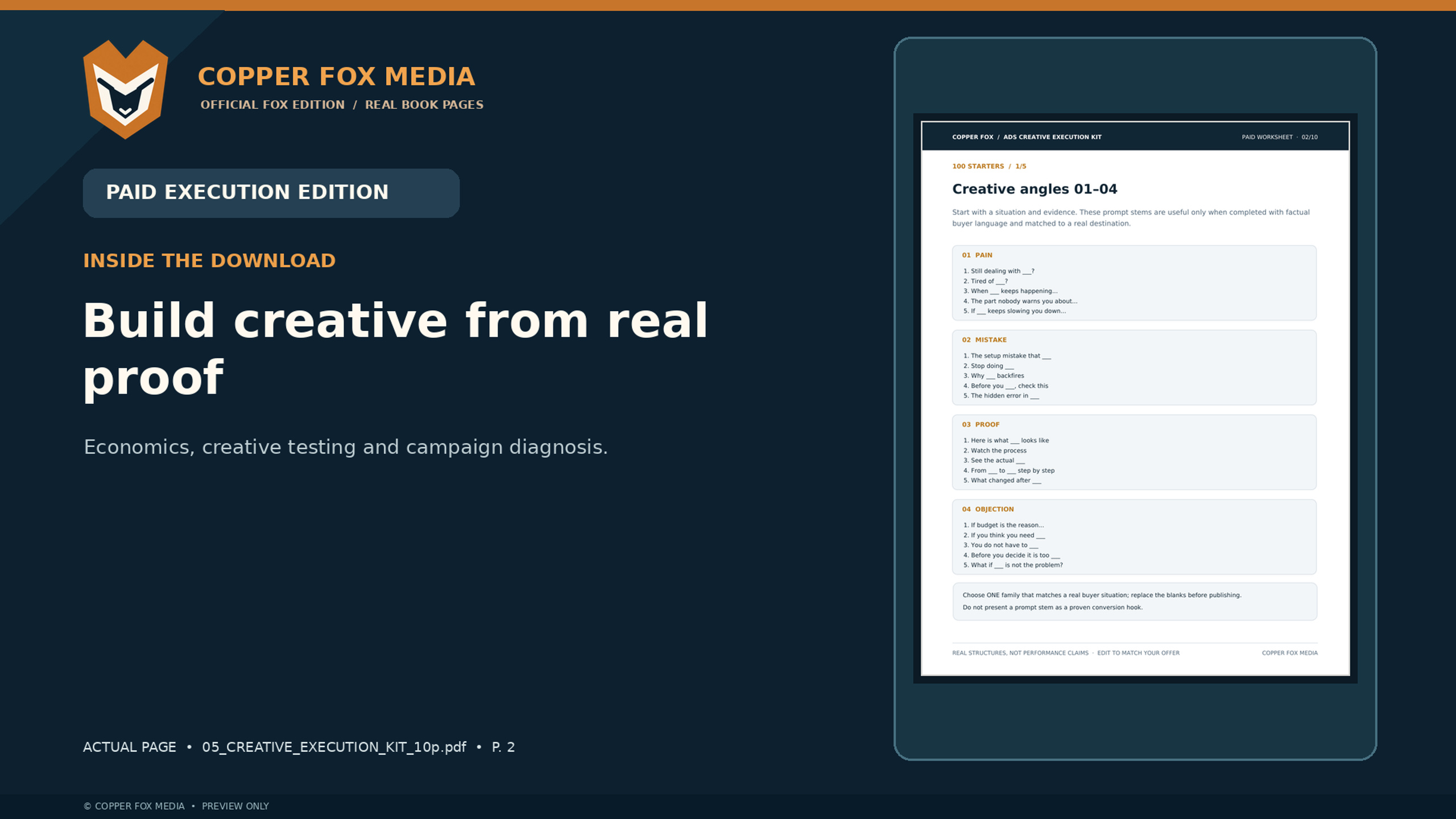Click 'REAL STRUCTURES, NOT PERFORMANCE CLAIMS' footer text
The image size is (1456, 819).
pyautogui.click(x=1020, y=653)
